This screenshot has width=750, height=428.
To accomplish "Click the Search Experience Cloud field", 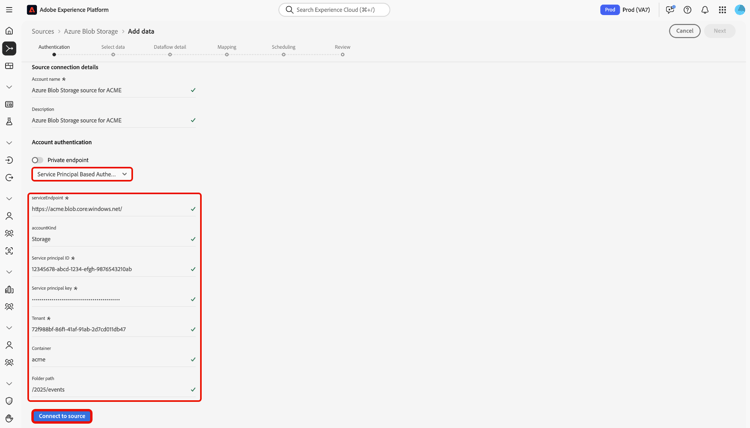I will point(334,10).
